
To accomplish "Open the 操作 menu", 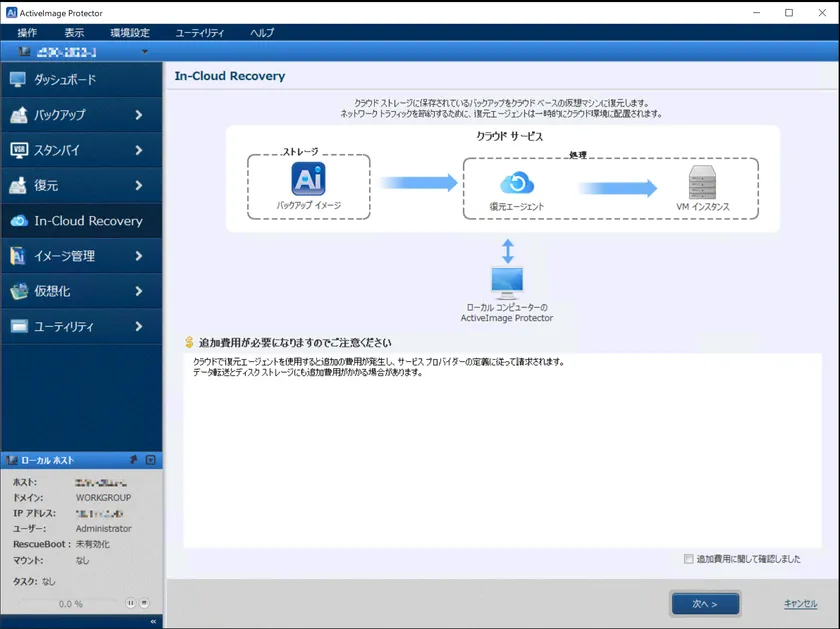I will tap(27, 33).
